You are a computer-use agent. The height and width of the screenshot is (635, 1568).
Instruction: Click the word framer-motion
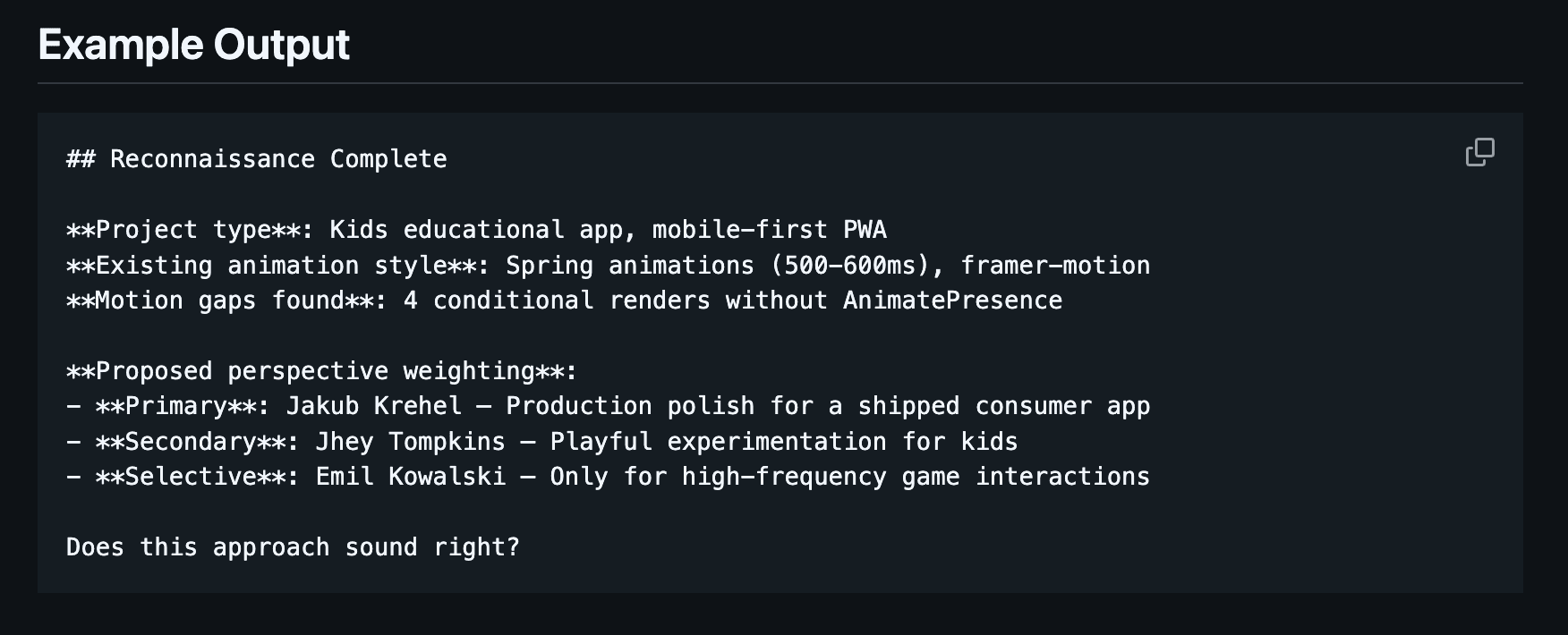[1055, 266]
